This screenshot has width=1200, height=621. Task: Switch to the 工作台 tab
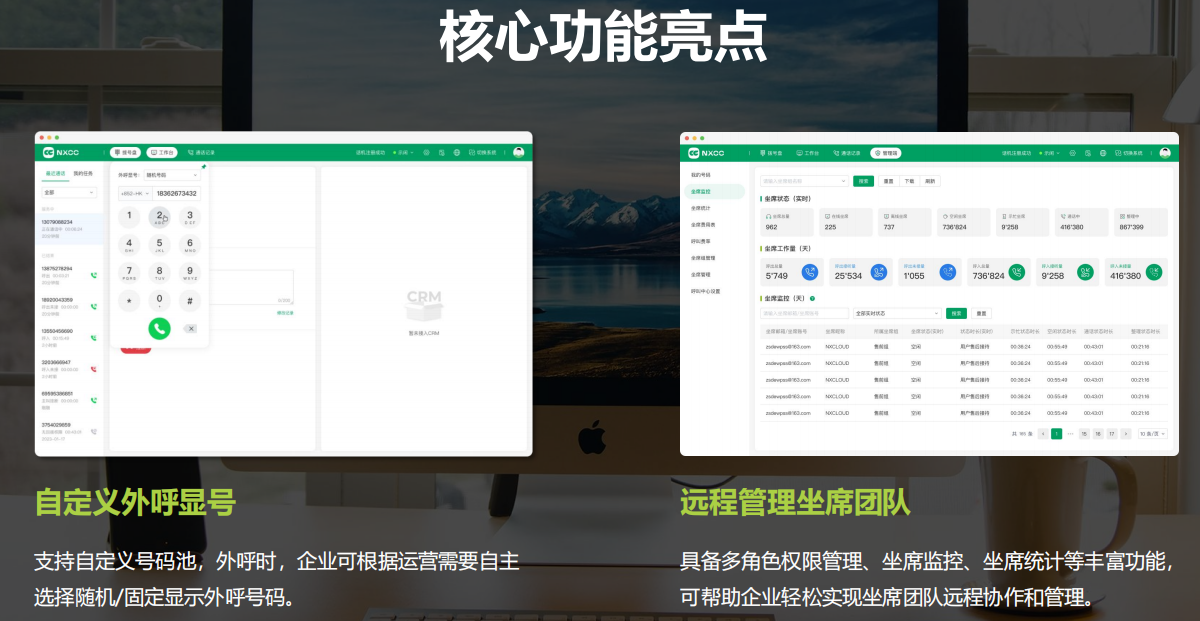coord(164,152)
